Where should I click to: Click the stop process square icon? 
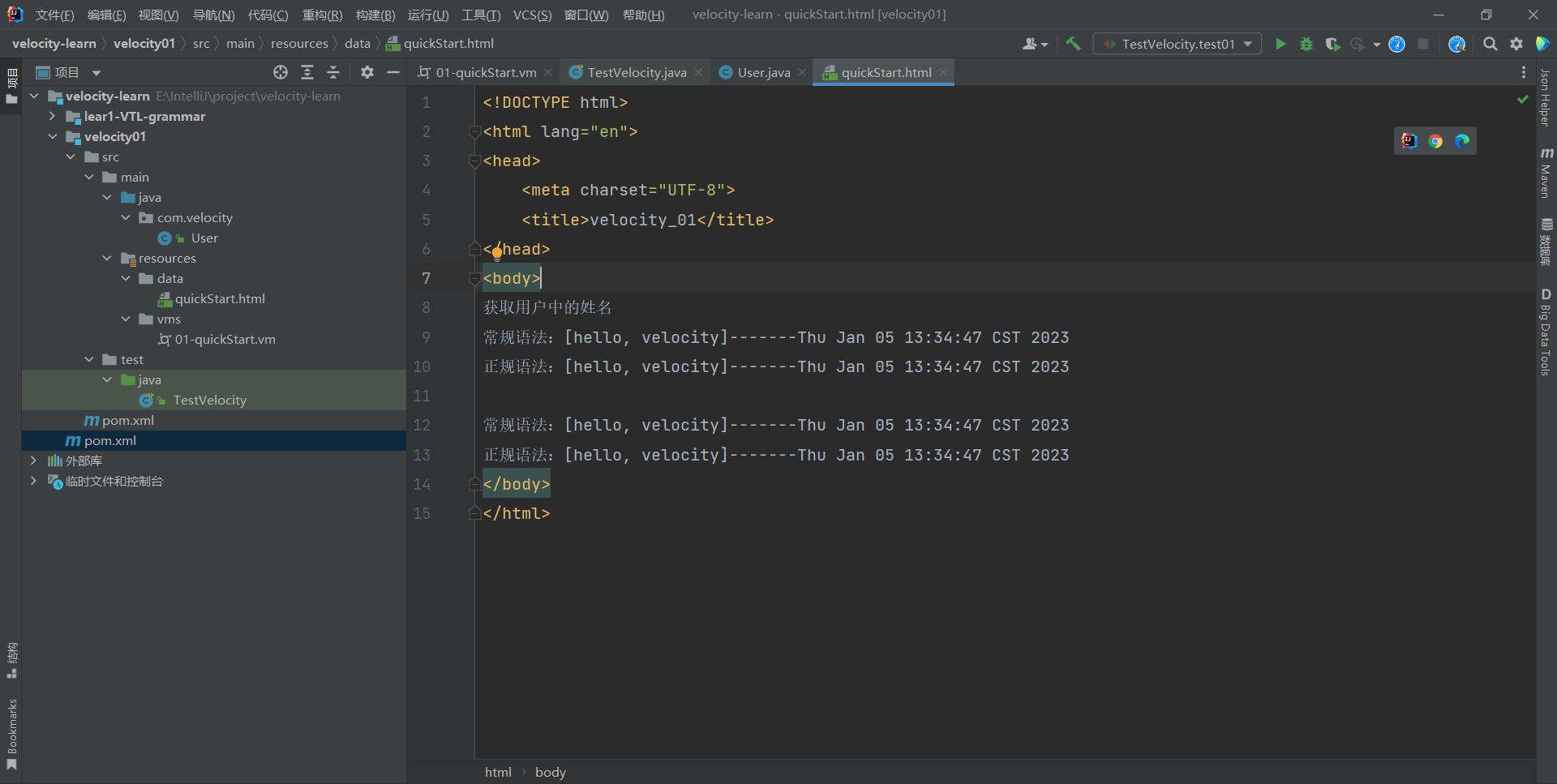coord(1422,44)
